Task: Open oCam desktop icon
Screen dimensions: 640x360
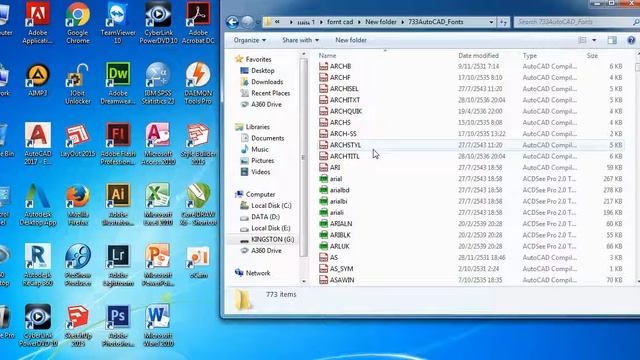Action: point(198,262)
